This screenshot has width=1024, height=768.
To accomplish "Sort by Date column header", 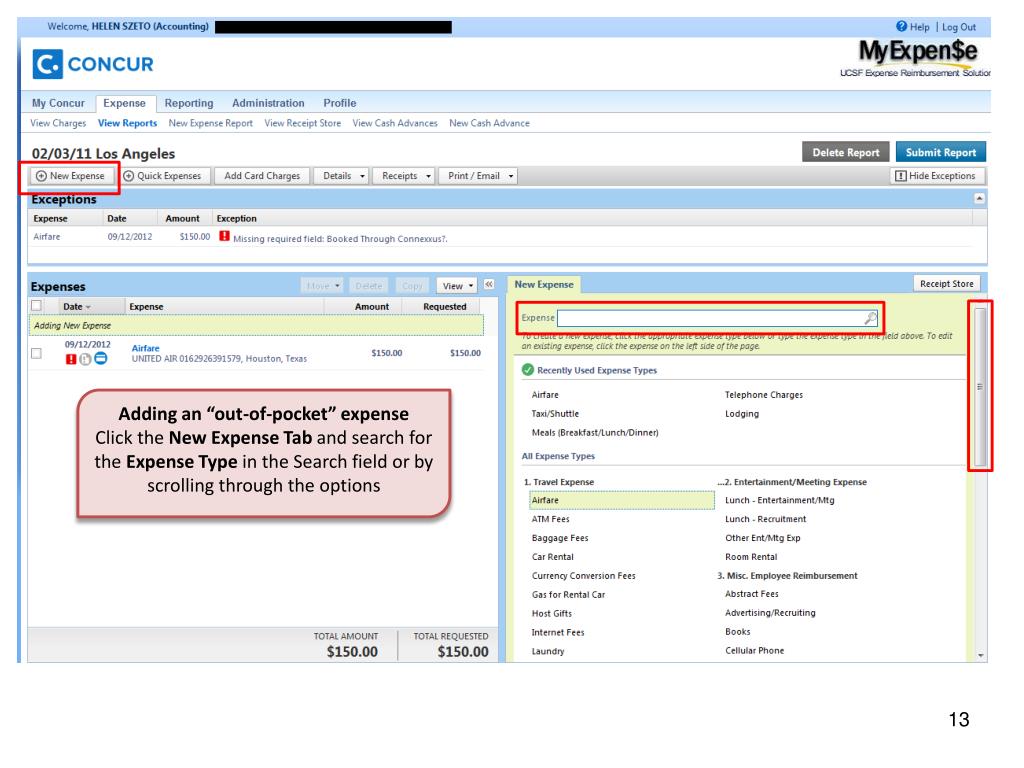I will [x=77, y=306].
